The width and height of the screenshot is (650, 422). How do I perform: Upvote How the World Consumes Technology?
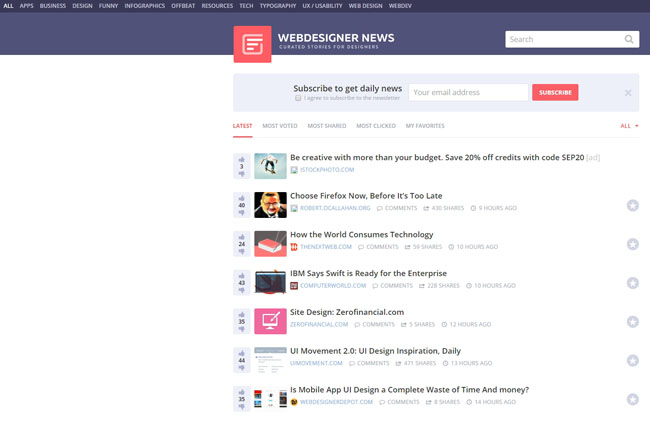[x=242, y=237]
